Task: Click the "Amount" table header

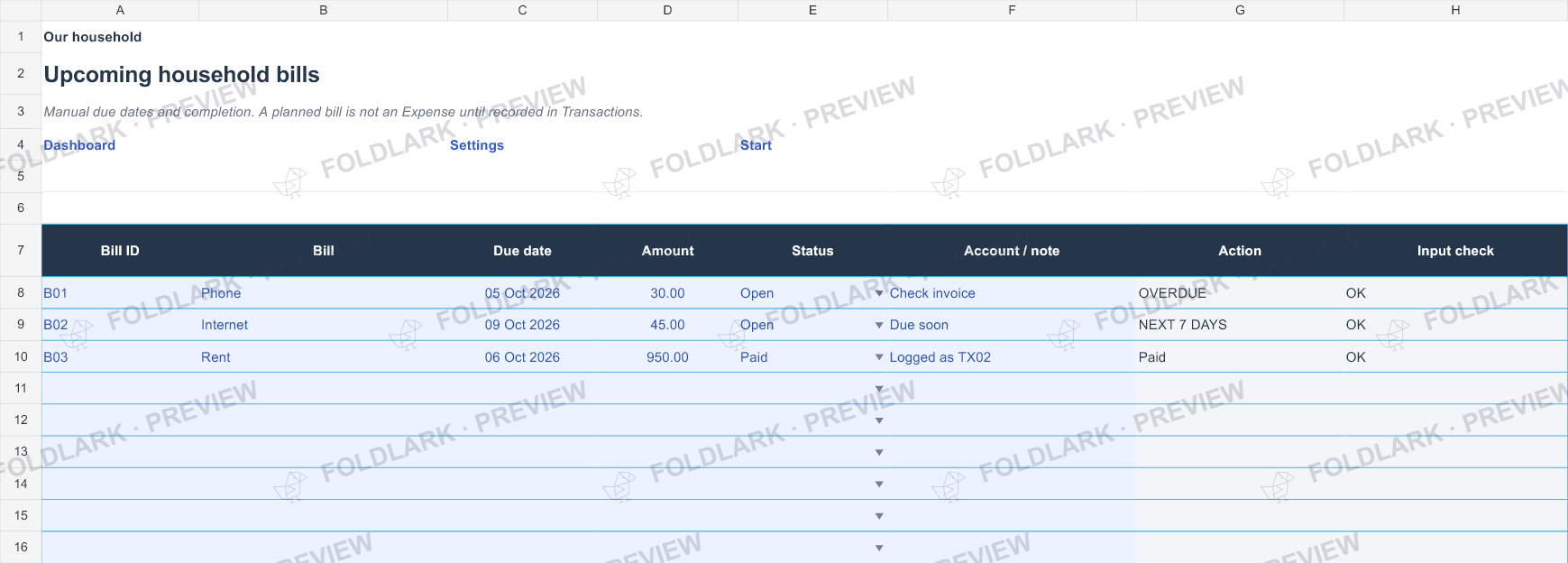Action: 667,251
